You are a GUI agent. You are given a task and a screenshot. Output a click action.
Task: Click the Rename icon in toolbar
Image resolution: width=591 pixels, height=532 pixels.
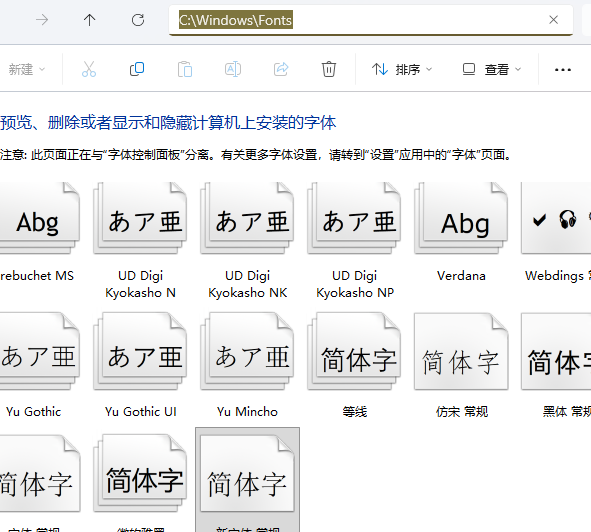click(x=233, y=69)
